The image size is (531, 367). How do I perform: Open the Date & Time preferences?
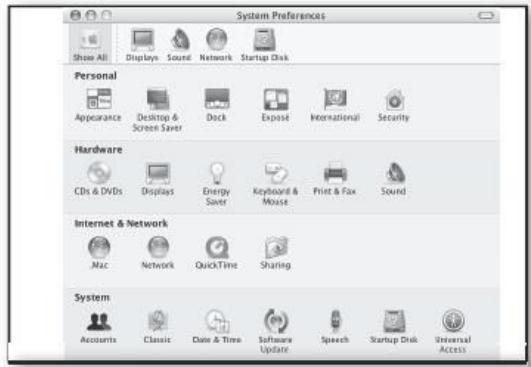(217, 327)
